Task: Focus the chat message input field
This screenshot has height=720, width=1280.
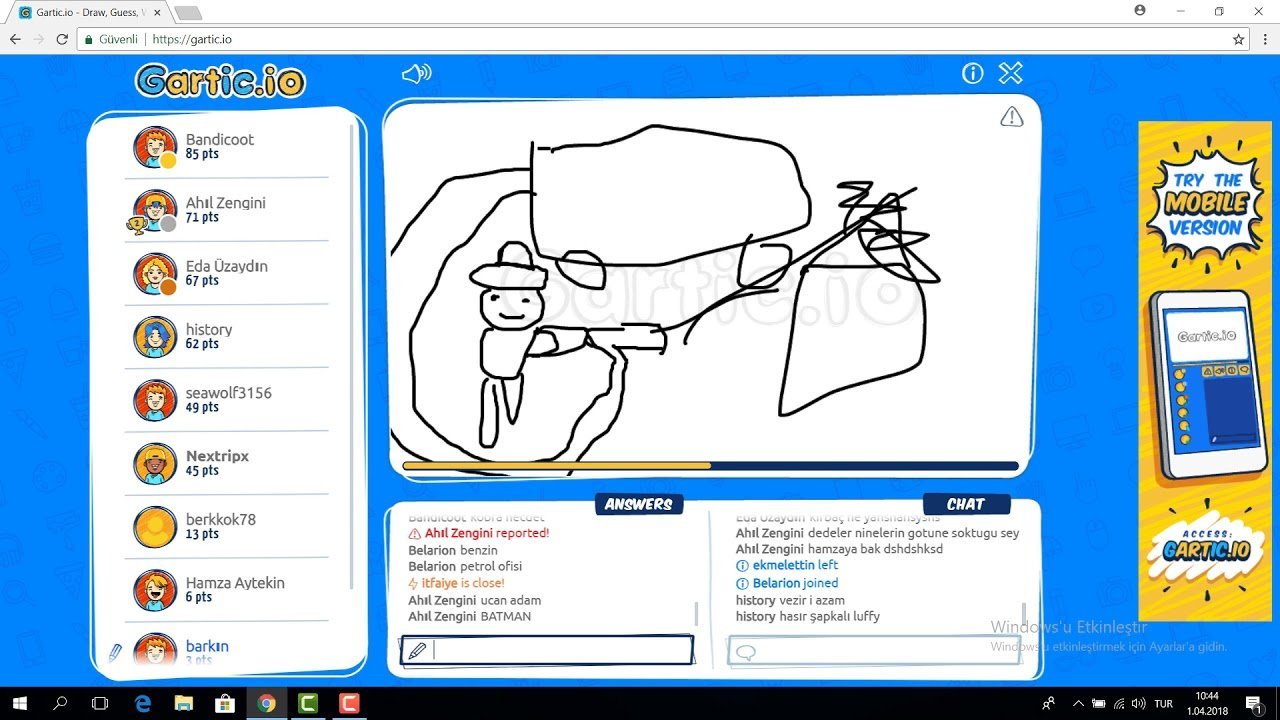Action: [874, 650]
